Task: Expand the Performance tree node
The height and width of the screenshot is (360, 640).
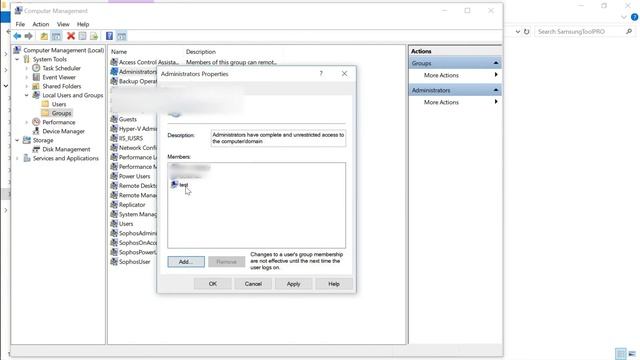Action: pos(27,122)
